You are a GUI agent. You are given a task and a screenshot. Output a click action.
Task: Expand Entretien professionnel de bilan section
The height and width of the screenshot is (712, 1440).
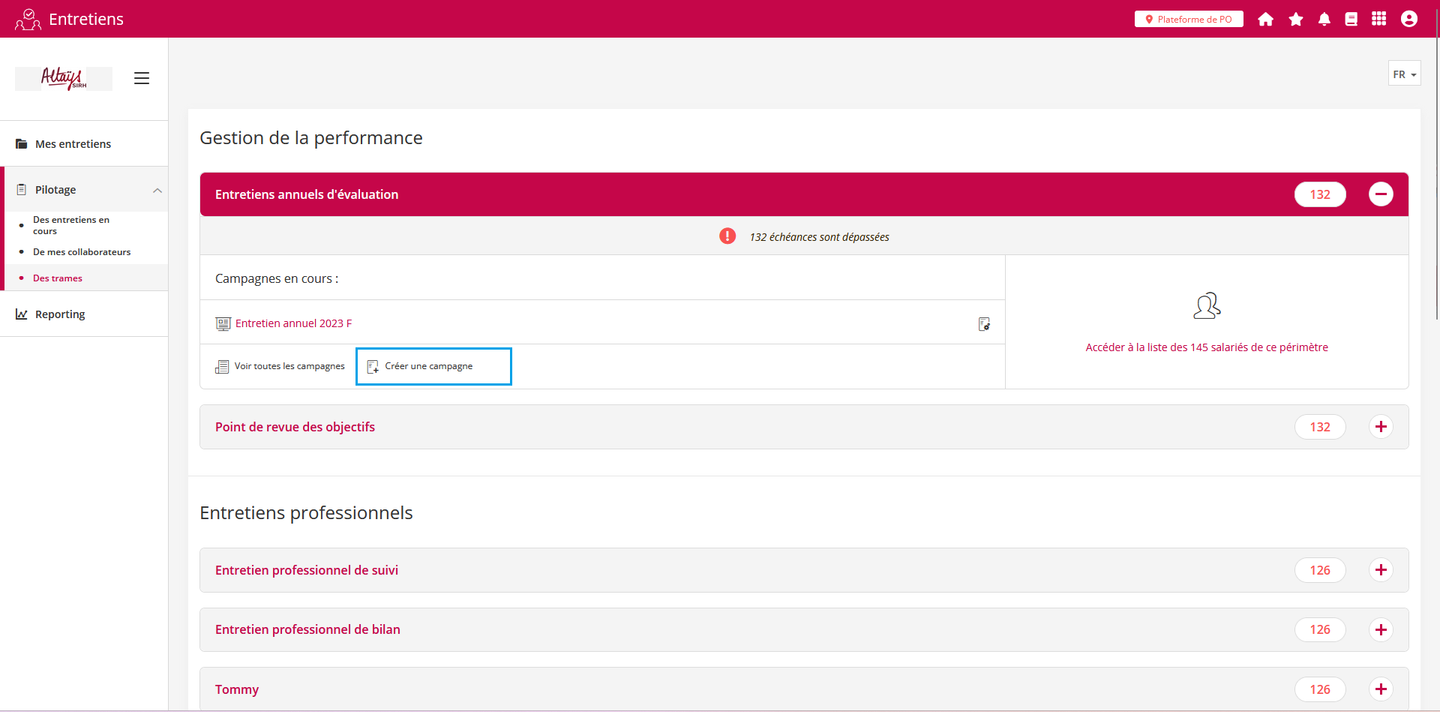[x=1380, y=630]
